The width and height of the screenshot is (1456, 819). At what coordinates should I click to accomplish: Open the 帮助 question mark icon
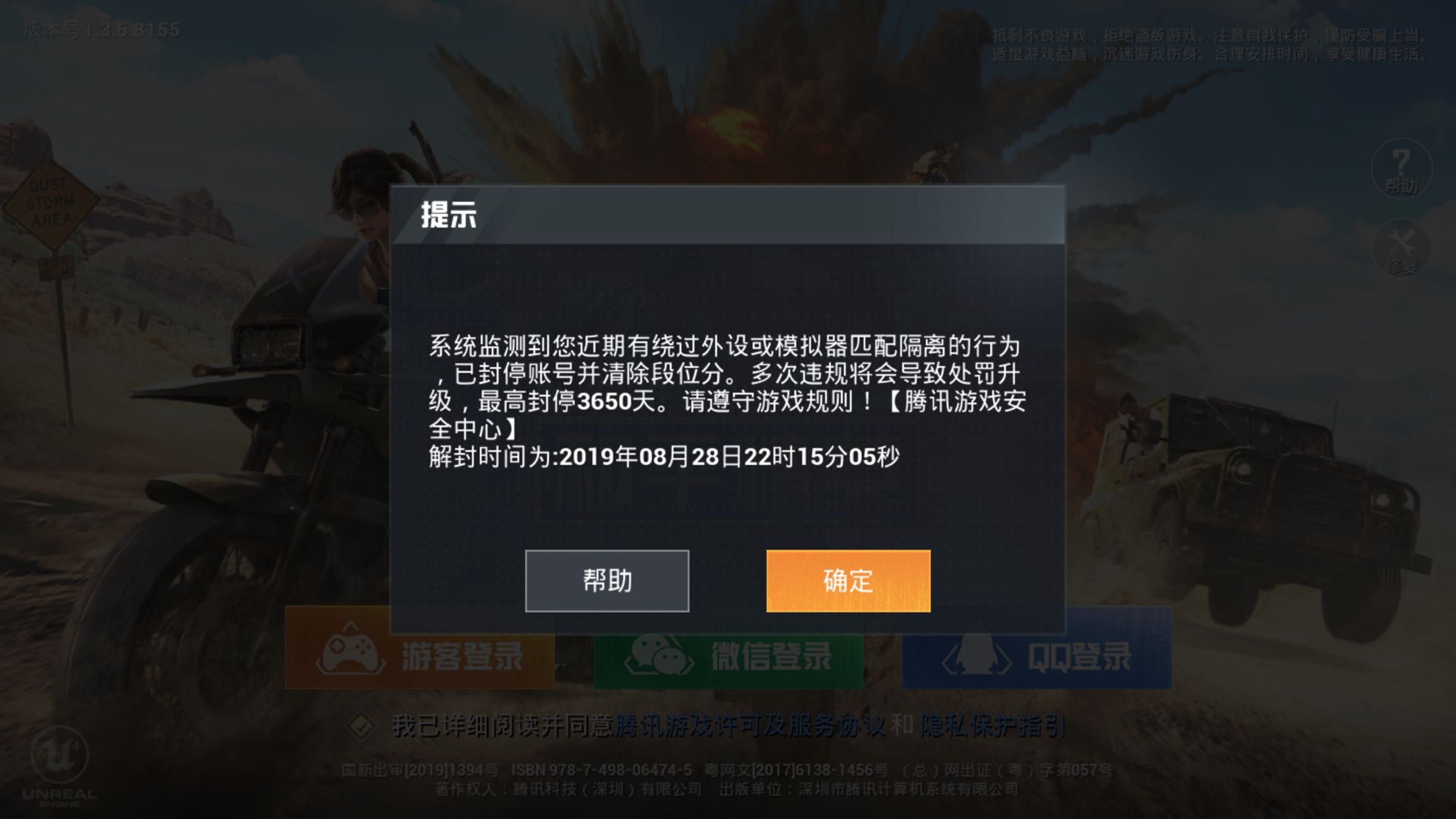click(x=1401, y=169)
